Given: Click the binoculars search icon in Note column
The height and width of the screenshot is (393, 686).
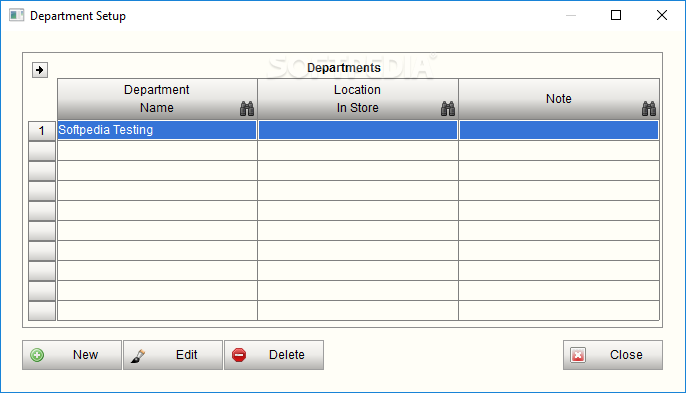Looking at the screenshot, I should (649, 108).
